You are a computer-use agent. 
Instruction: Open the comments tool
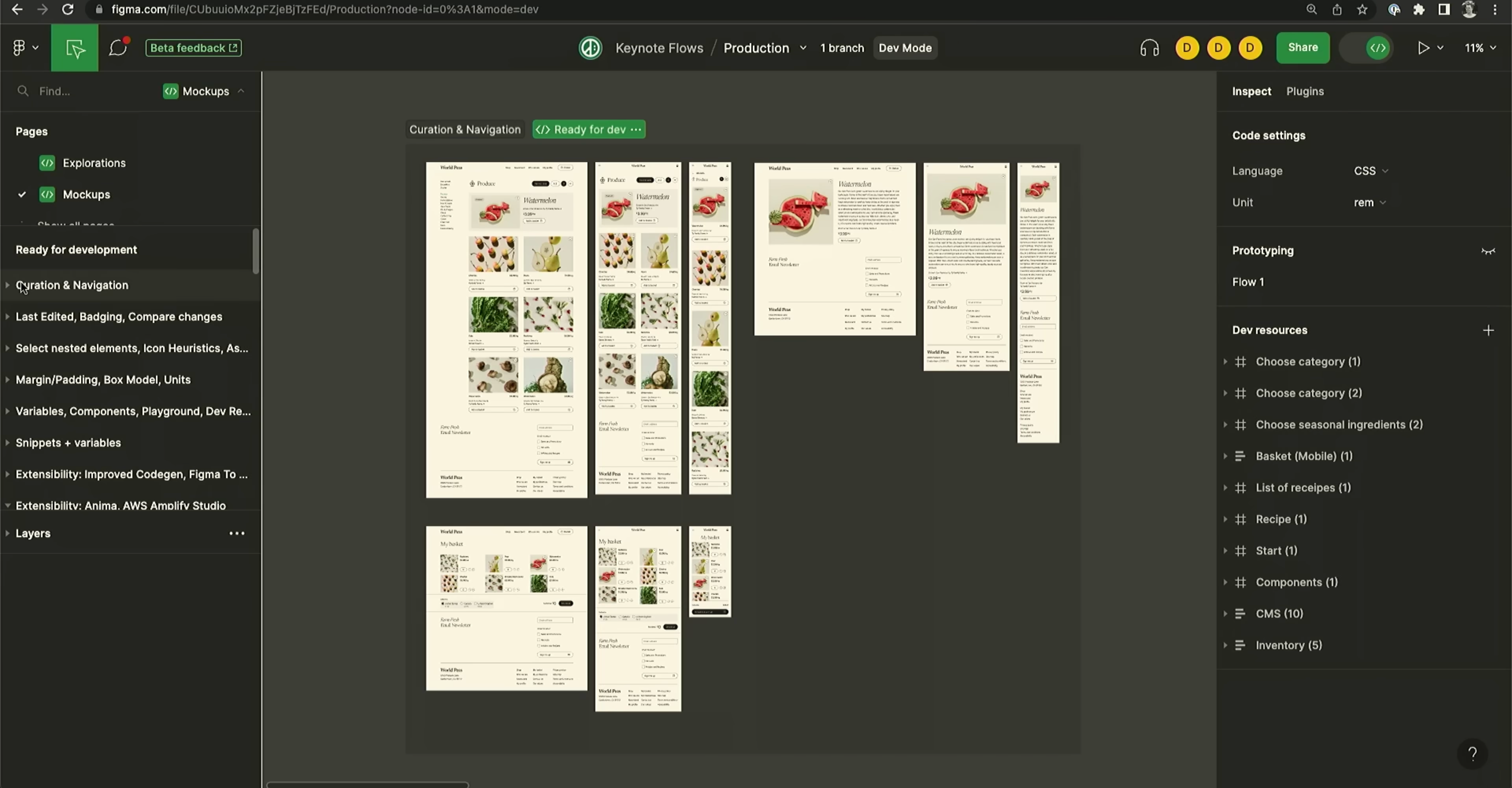(x=118, y=48)
